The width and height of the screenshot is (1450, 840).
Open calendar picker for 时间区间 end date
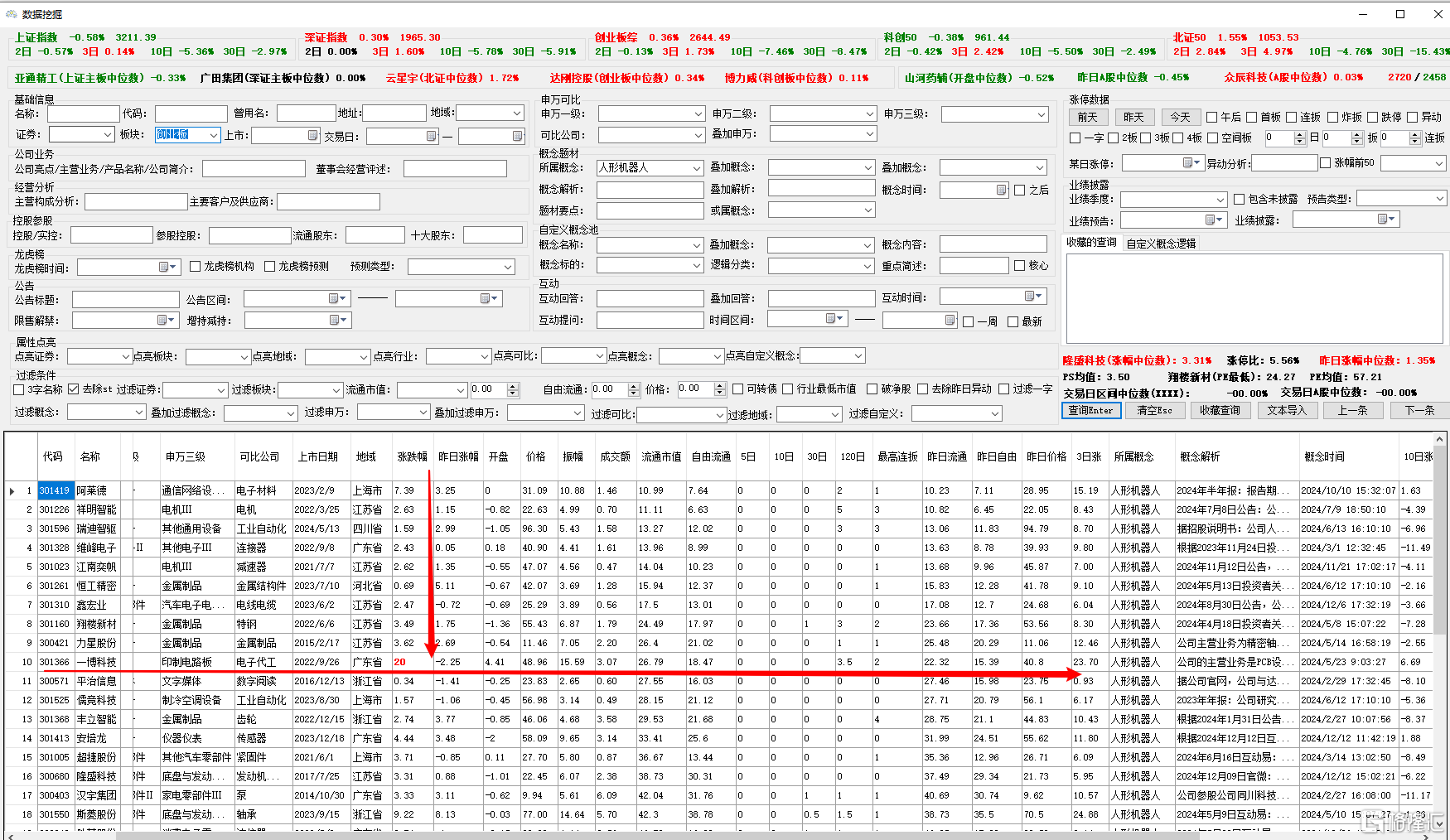tap(950, 320)
